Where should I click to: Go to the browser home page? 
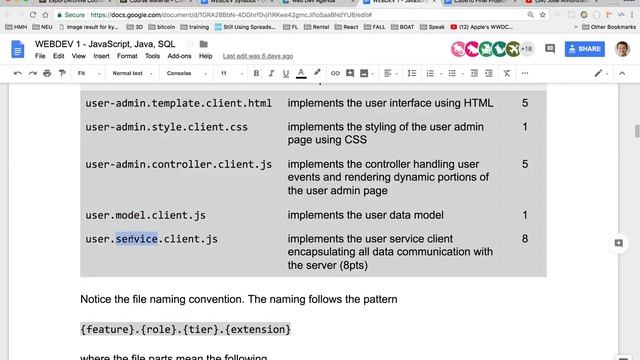pyautogui.click(x=45, y=15)
